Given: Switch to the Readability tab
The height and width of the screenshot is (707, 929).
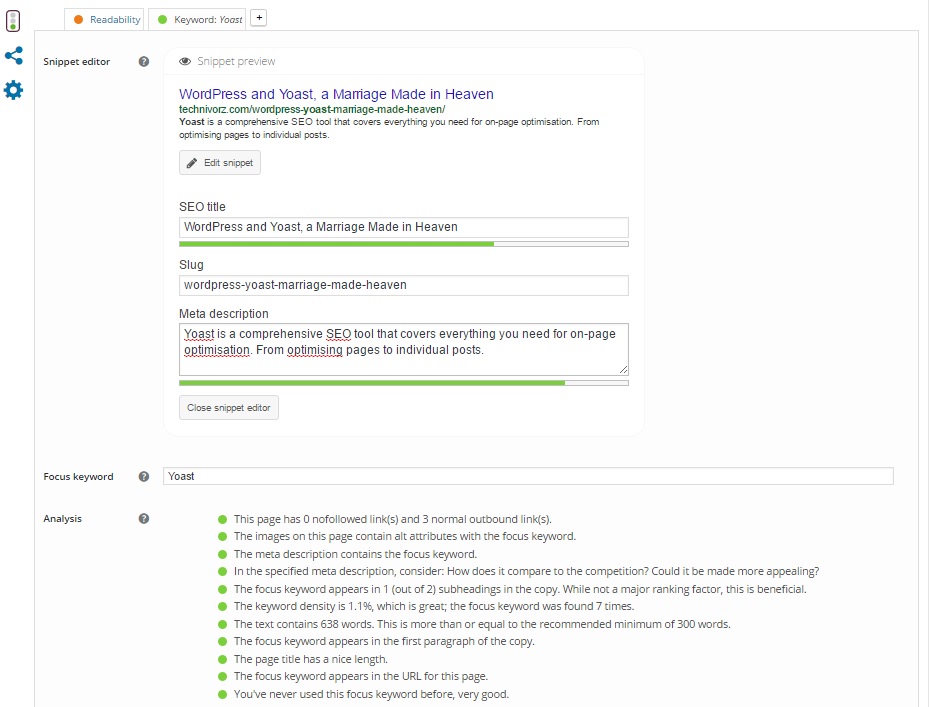Looking at the screenshot, I should point(106,19).
